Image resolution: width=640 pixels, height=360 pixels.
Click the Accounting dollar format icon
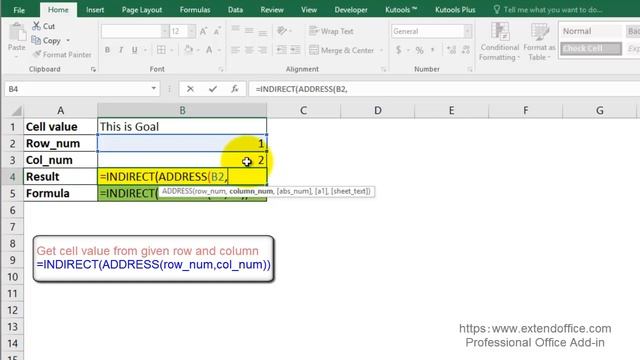(x=398, y=50)
